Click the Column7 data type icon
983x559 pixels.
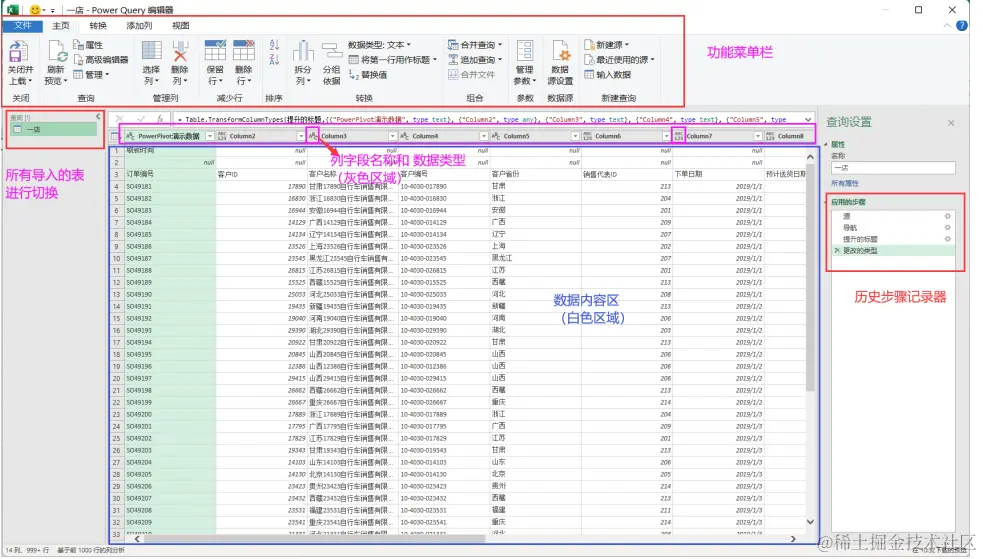(x=678, y=136)
